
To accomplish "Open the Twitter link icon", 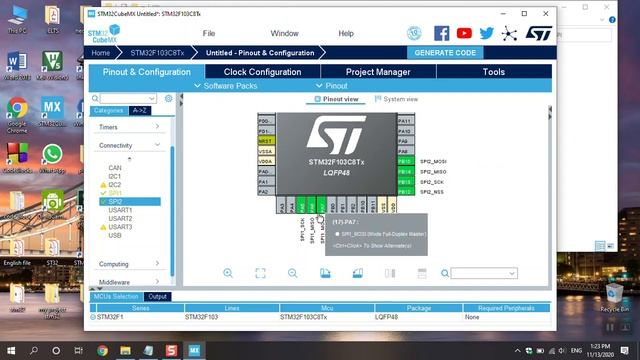I will (x=487, y=33).
